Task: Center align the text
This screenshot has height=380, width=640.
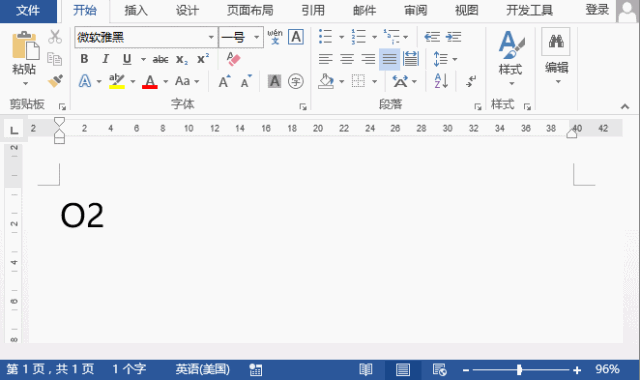Action: point(347,59)
